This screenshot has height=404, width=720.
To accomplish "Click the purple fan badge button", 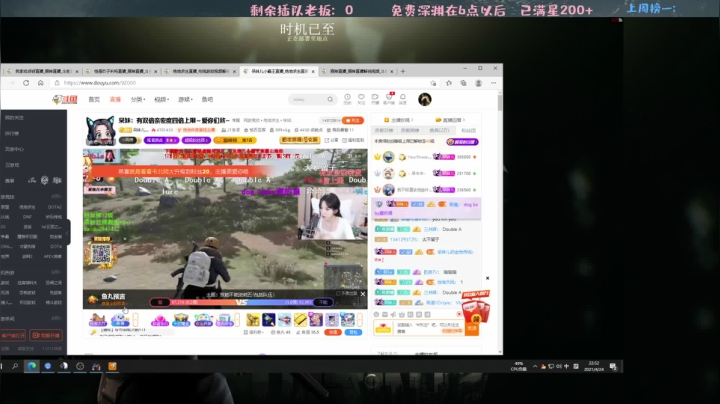I will pyautogui.click(x=462, y=142).
